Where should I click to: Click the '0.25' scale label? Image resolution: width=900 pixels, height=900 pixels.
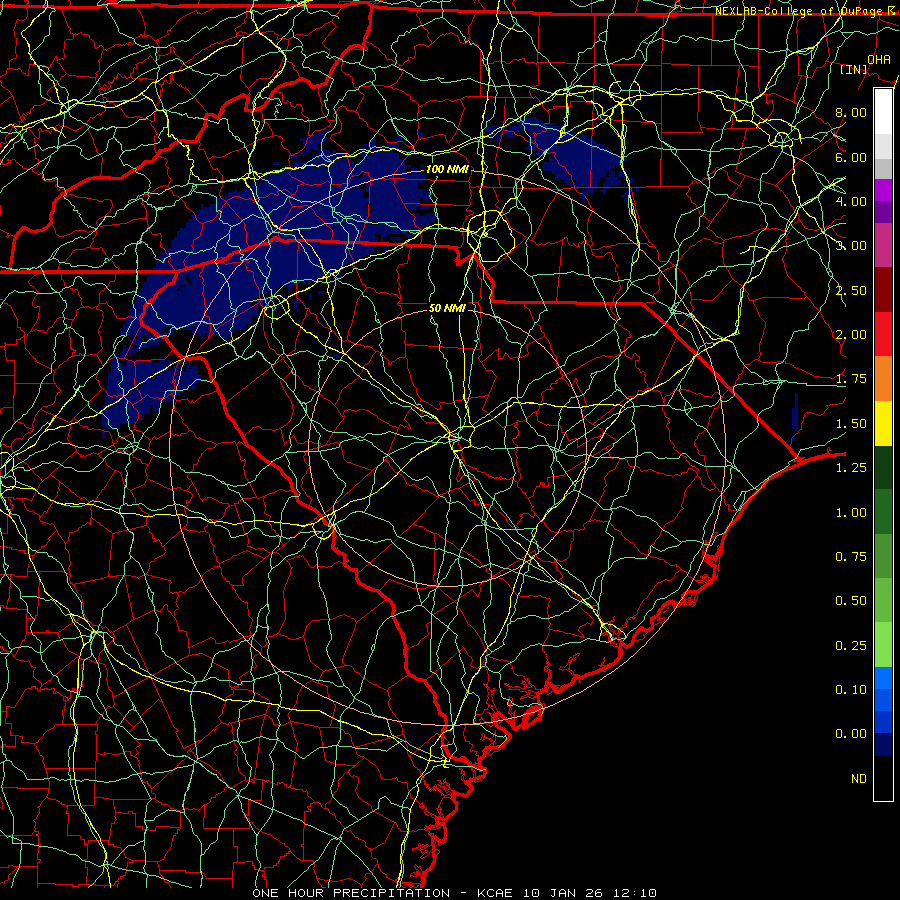click(851, 646)
